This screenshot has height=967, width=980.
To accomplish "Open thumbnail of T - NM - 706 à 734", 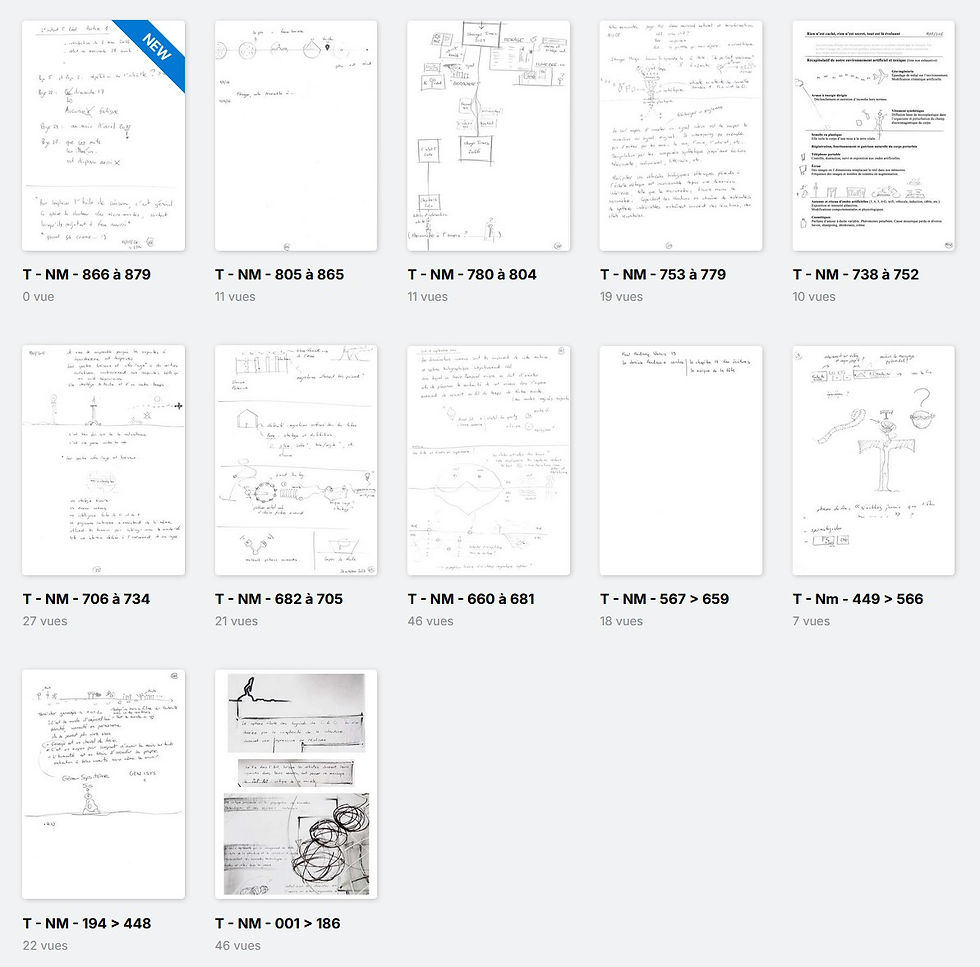I will click(104, 460).
